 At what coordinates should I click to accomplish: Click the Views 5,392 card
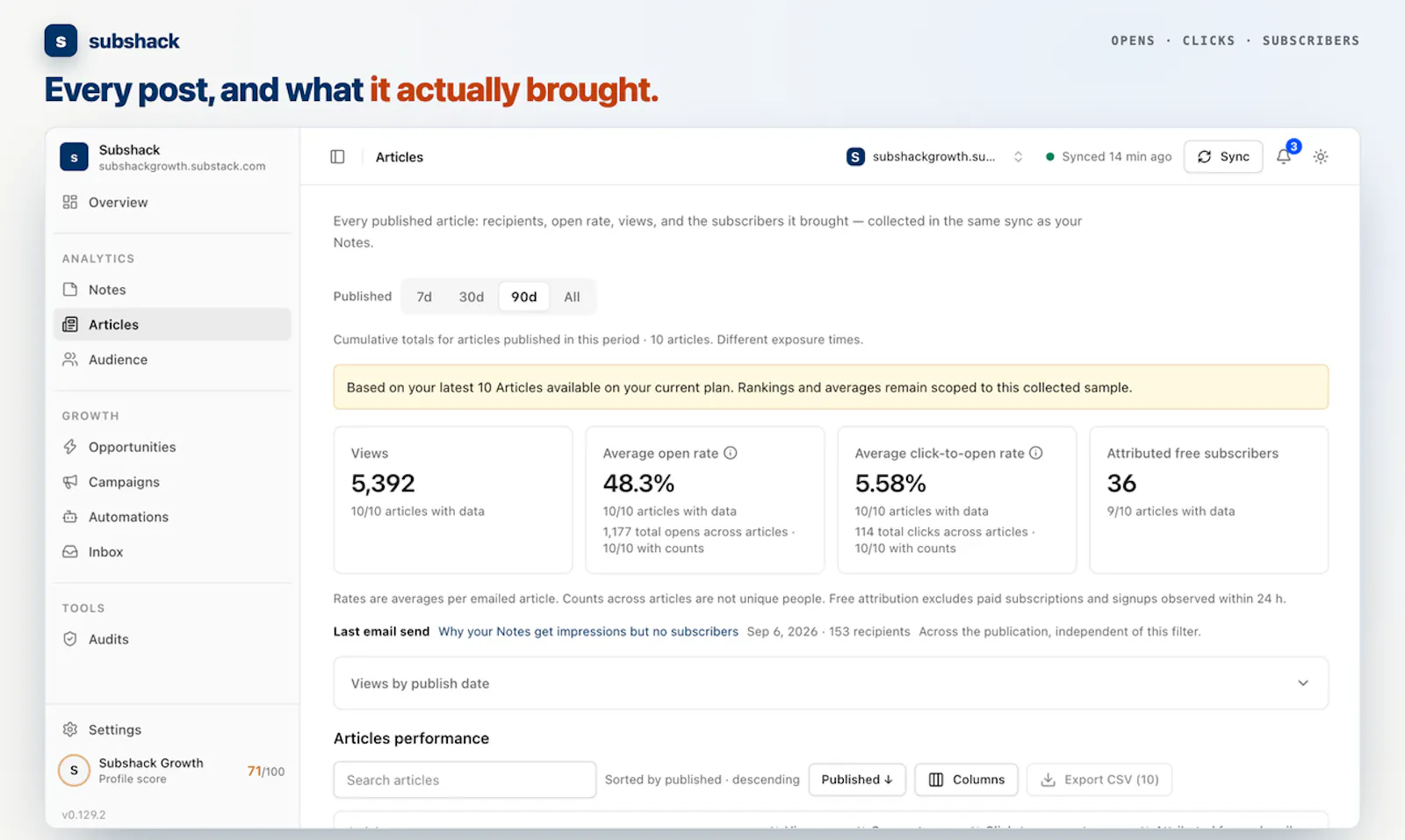point(453,499)
